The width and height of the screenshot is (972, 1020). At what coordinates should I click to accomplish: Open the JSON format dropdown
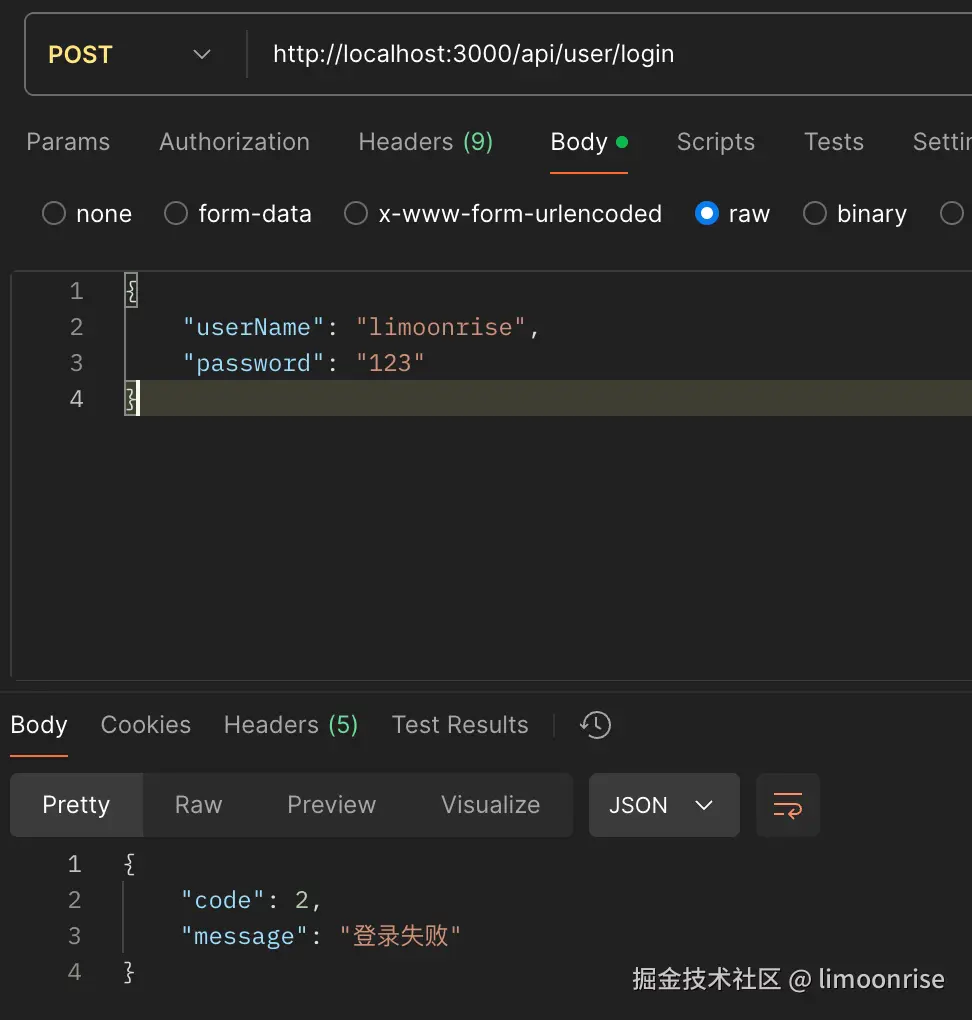pyautogui.click(x=663, y=805)
